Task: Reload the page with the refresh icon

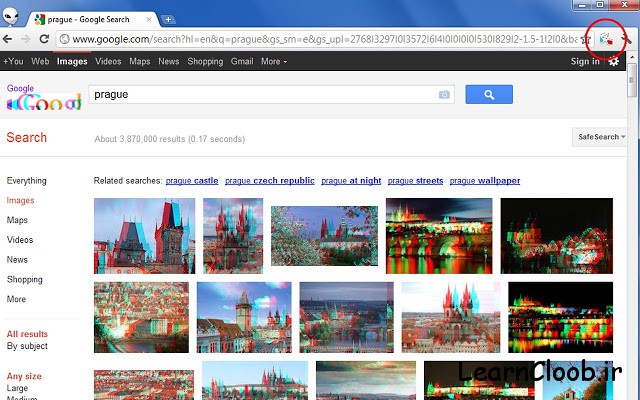Action: [44, 39]
